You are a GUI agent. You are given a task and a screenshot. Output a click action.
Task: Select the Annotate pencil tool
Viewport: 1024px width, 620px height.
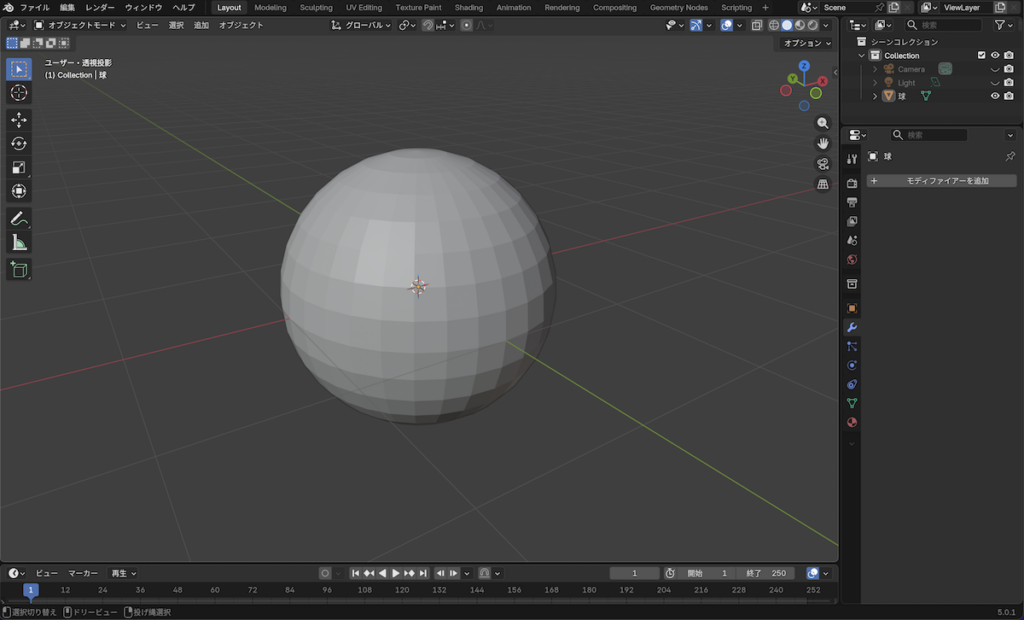pos(19,218)
